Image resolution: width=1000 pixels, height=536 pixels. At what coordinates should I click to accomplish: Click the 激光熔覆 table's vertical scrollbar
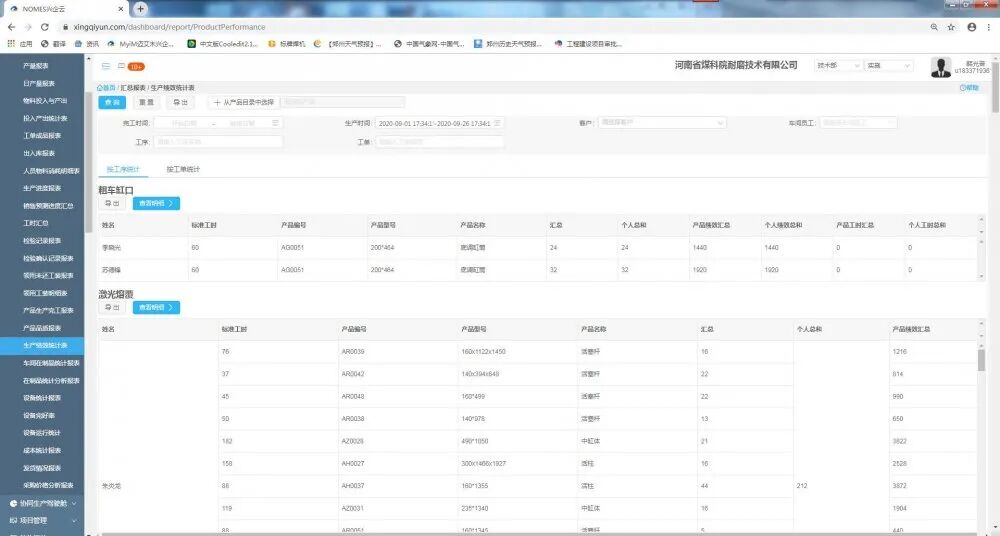click(x=981, y=360)
